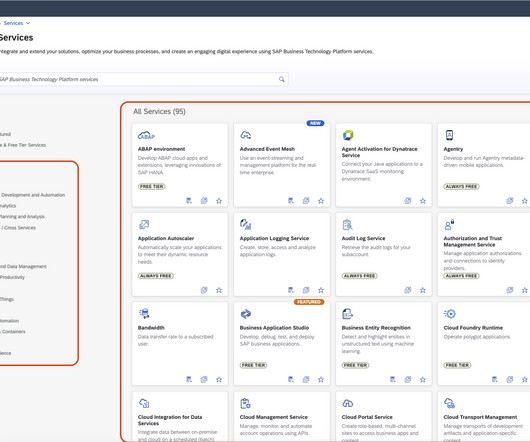Click copy icon on Business Application Studio card
The image size is (530, 442).
pos(306,379)
